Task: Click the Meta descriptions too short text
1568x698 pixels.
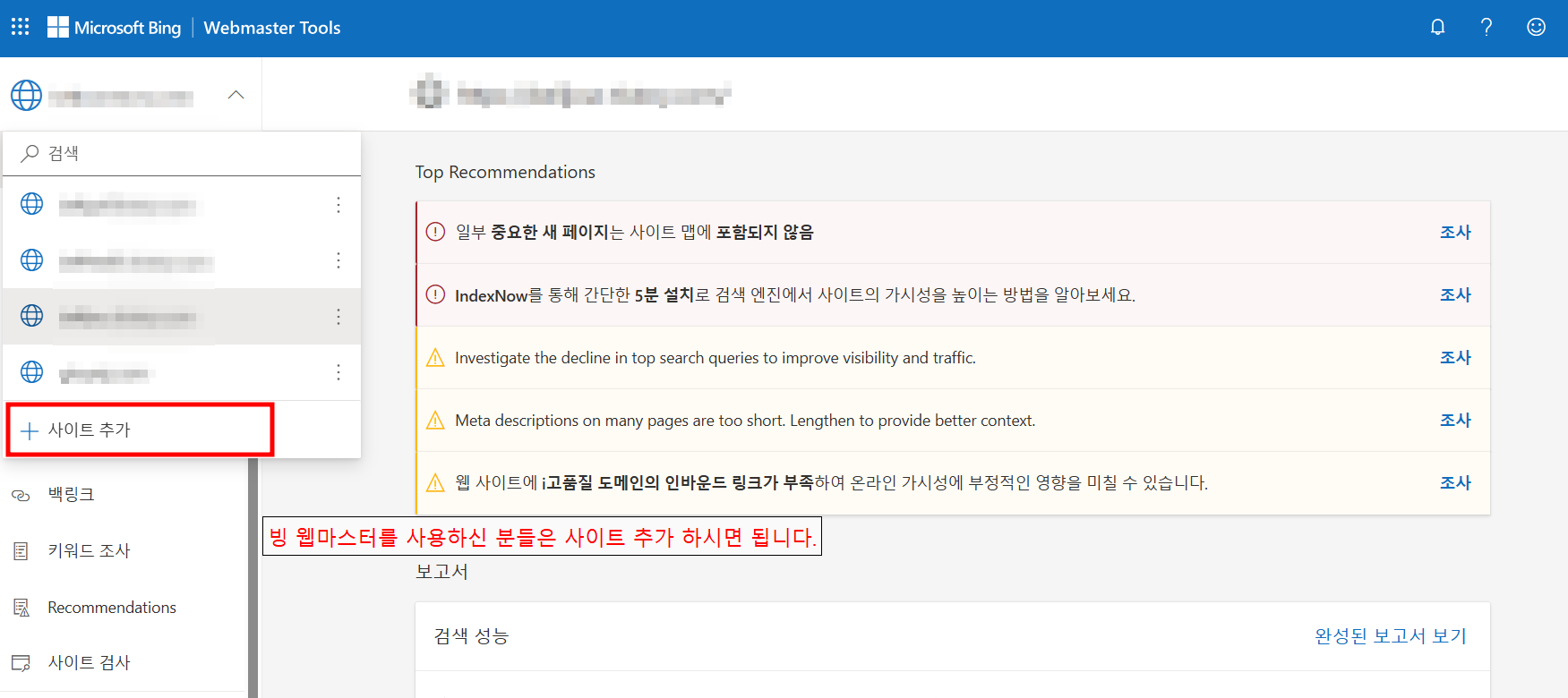Action: pos(745,420)
